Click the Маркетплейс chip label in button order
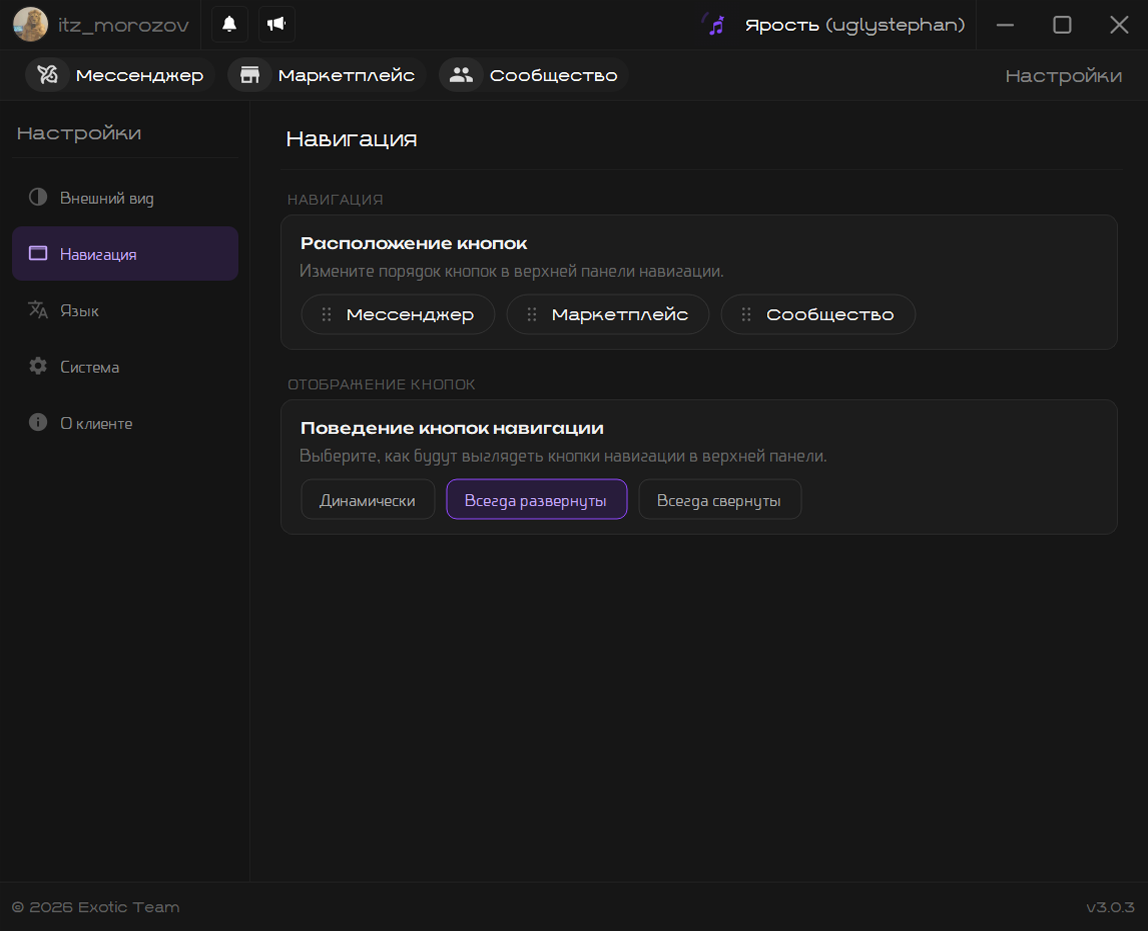Image resolution: width=1148 pixels, height=931 pixels. (619, 315)
